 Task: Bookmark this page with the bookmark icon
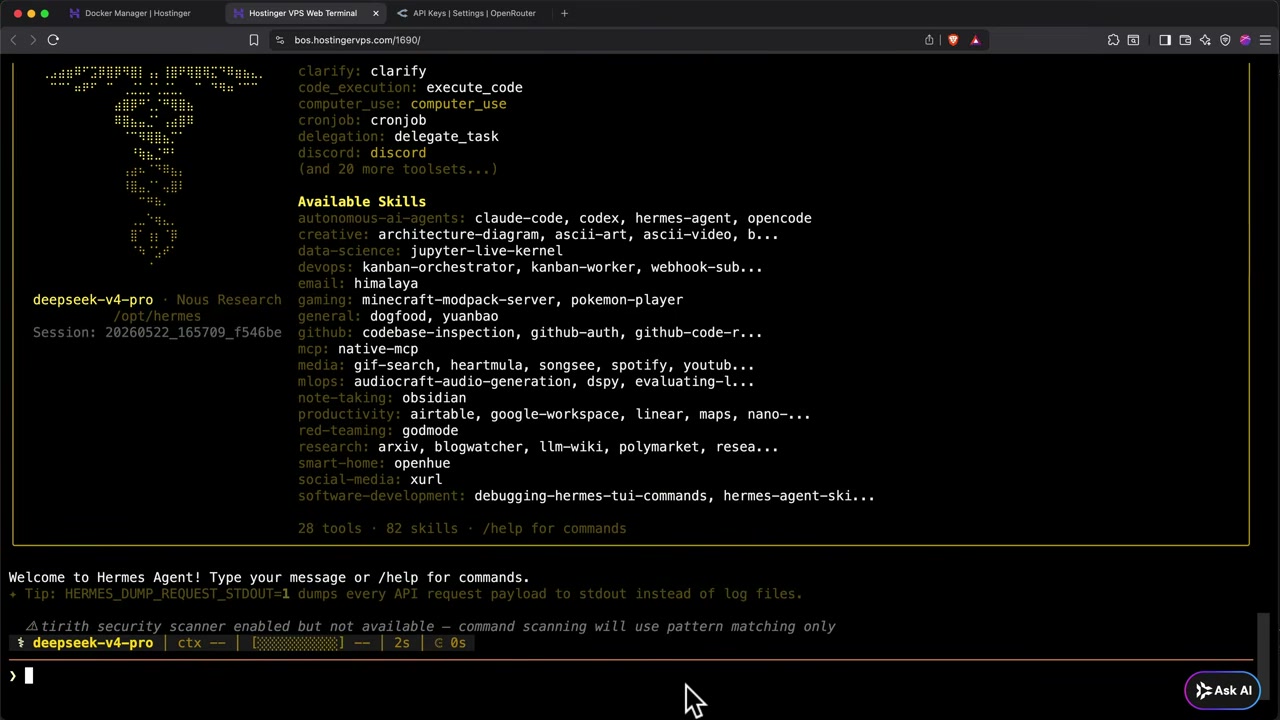pyautogui.click(x=254, y=40)
